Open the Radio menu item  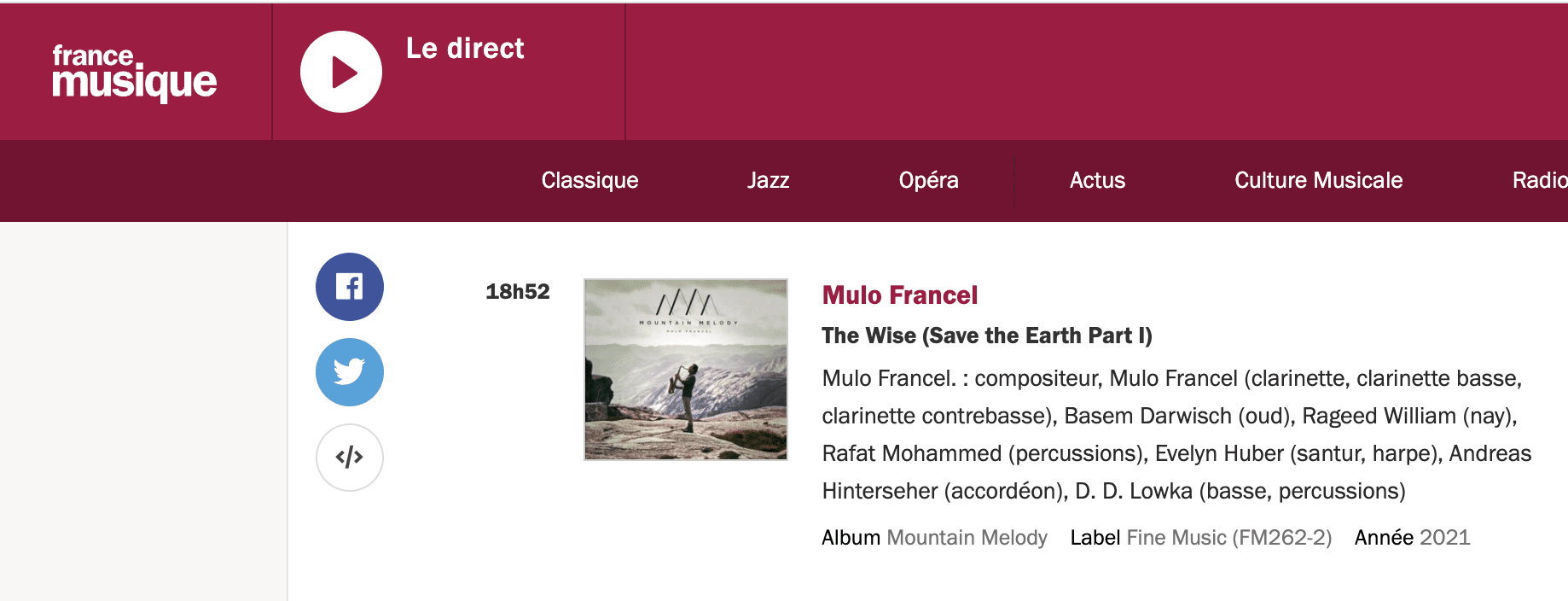click(1540, 180)
